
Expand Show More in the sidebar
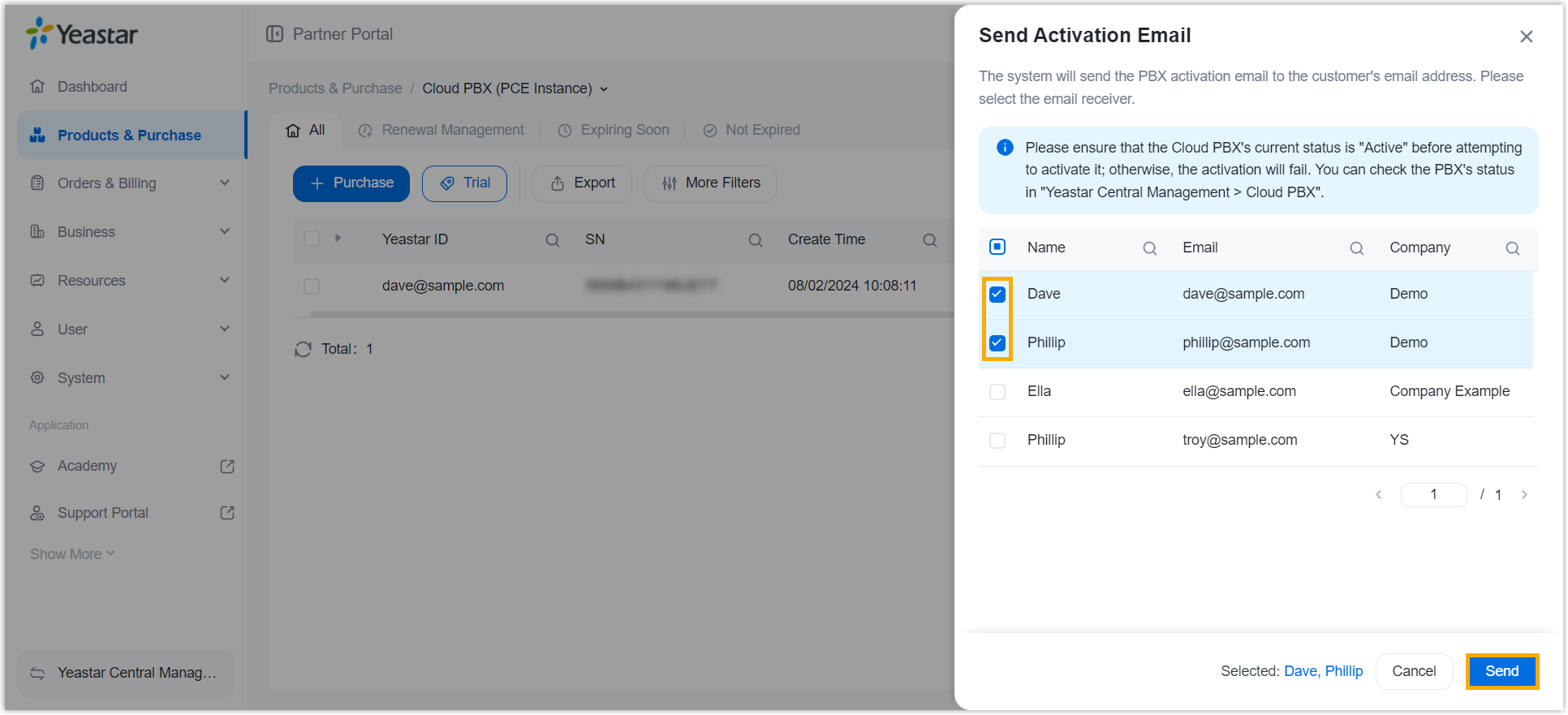point(72,554)
